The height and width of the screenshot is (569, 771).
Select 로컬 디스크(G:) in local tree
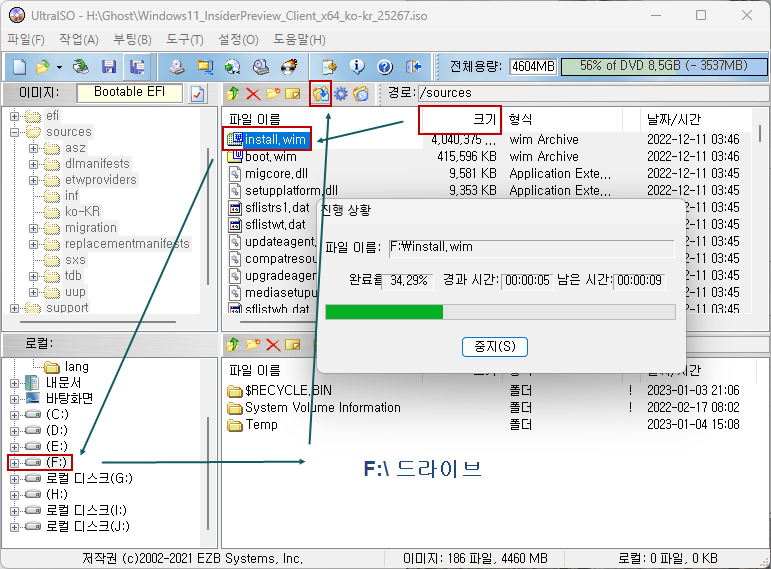(89, 478)
